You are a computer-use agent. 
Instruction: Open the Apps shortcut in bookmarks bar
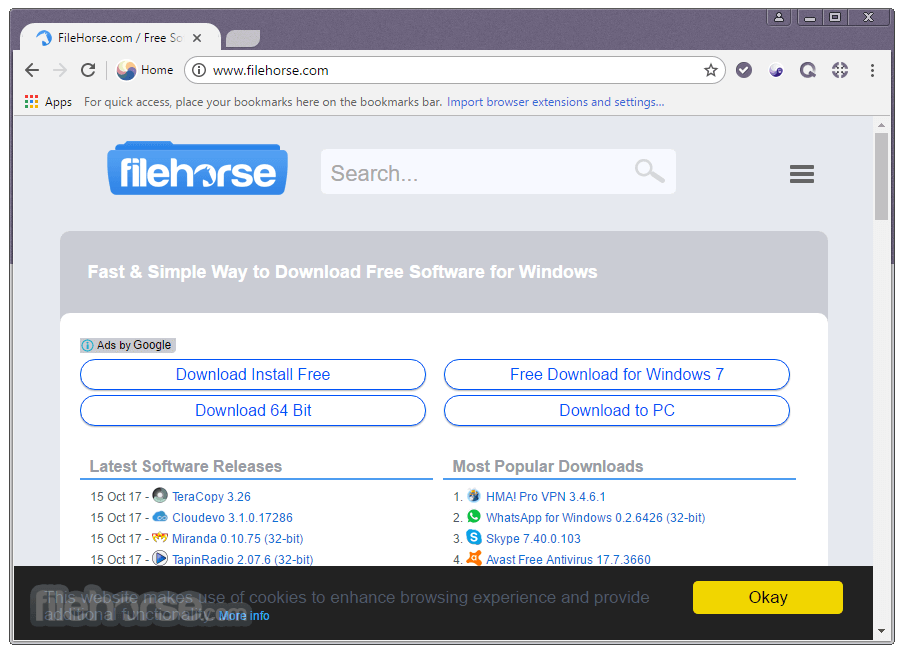click(x=48, y=102)
